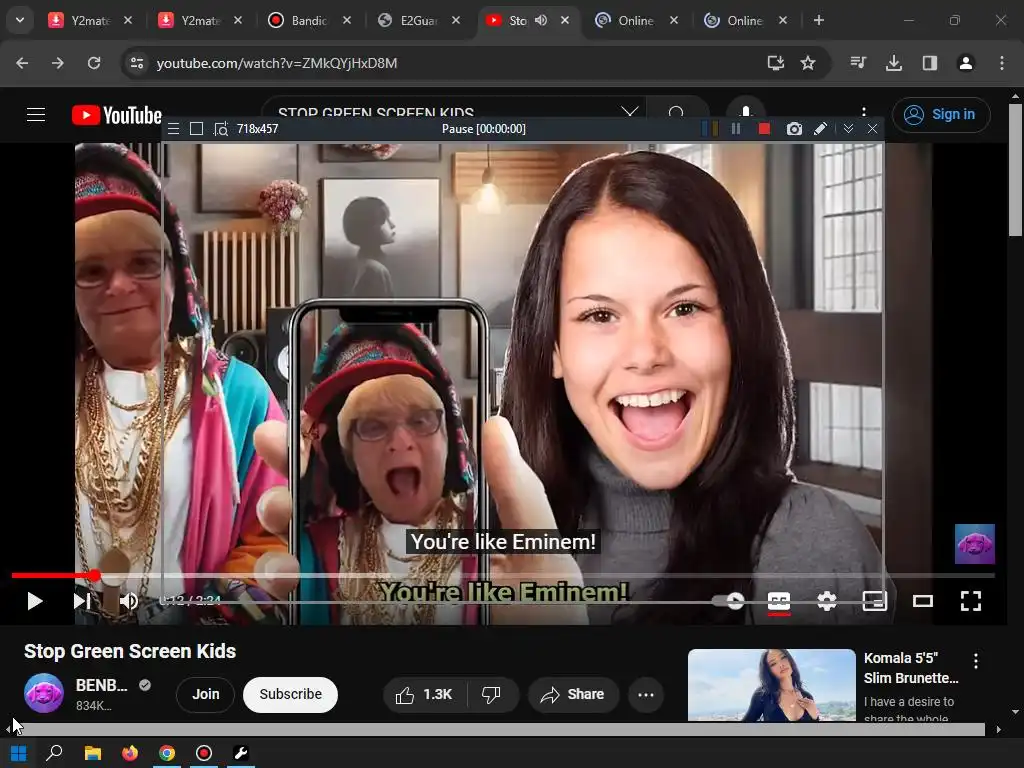
Task: Go to the YouTube home logo
Action: (117, 115)
